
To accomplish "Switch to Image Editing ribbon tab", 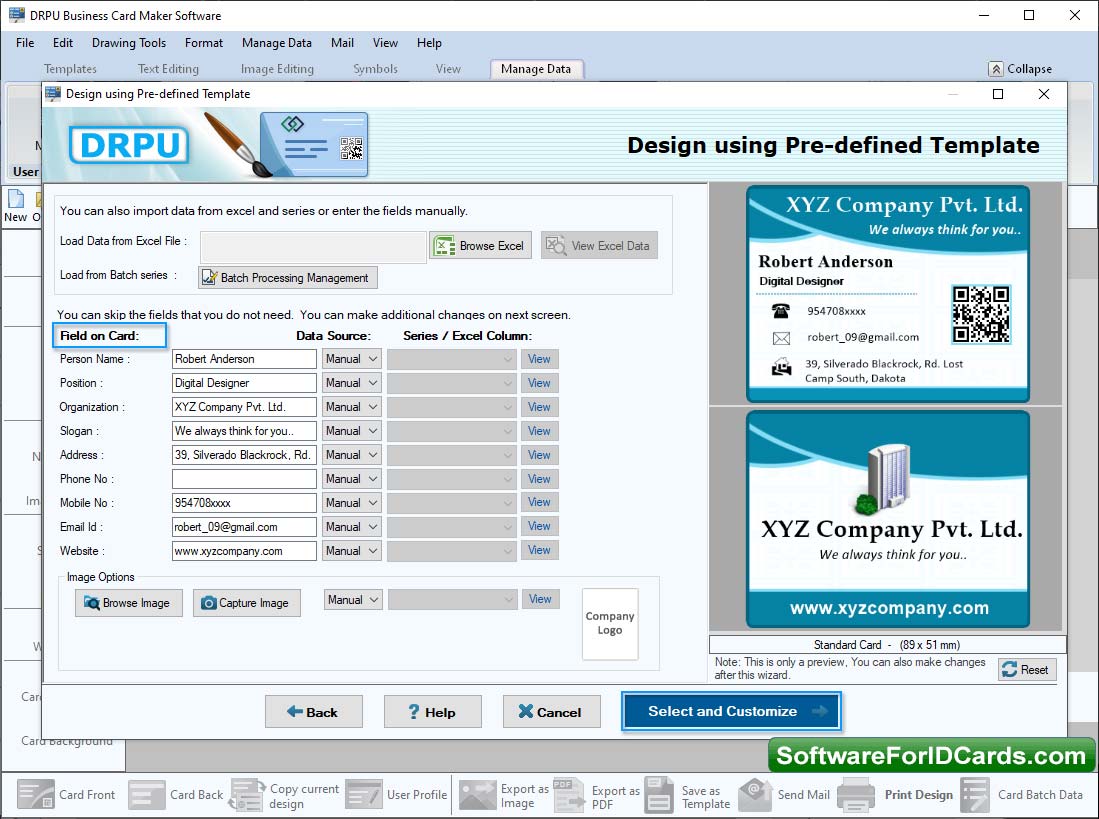I will (x=277, y=69).
